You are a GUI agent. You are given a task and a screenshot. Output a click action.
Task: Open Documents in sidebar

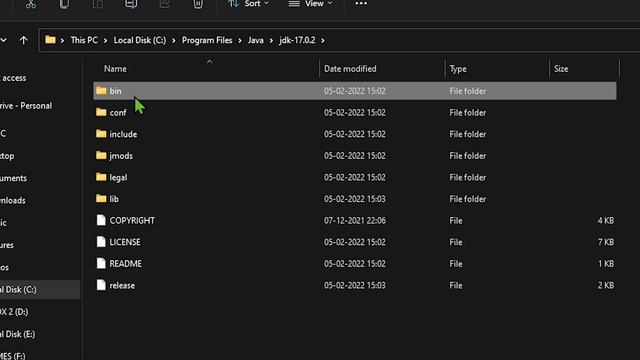[x=13, y=178]
